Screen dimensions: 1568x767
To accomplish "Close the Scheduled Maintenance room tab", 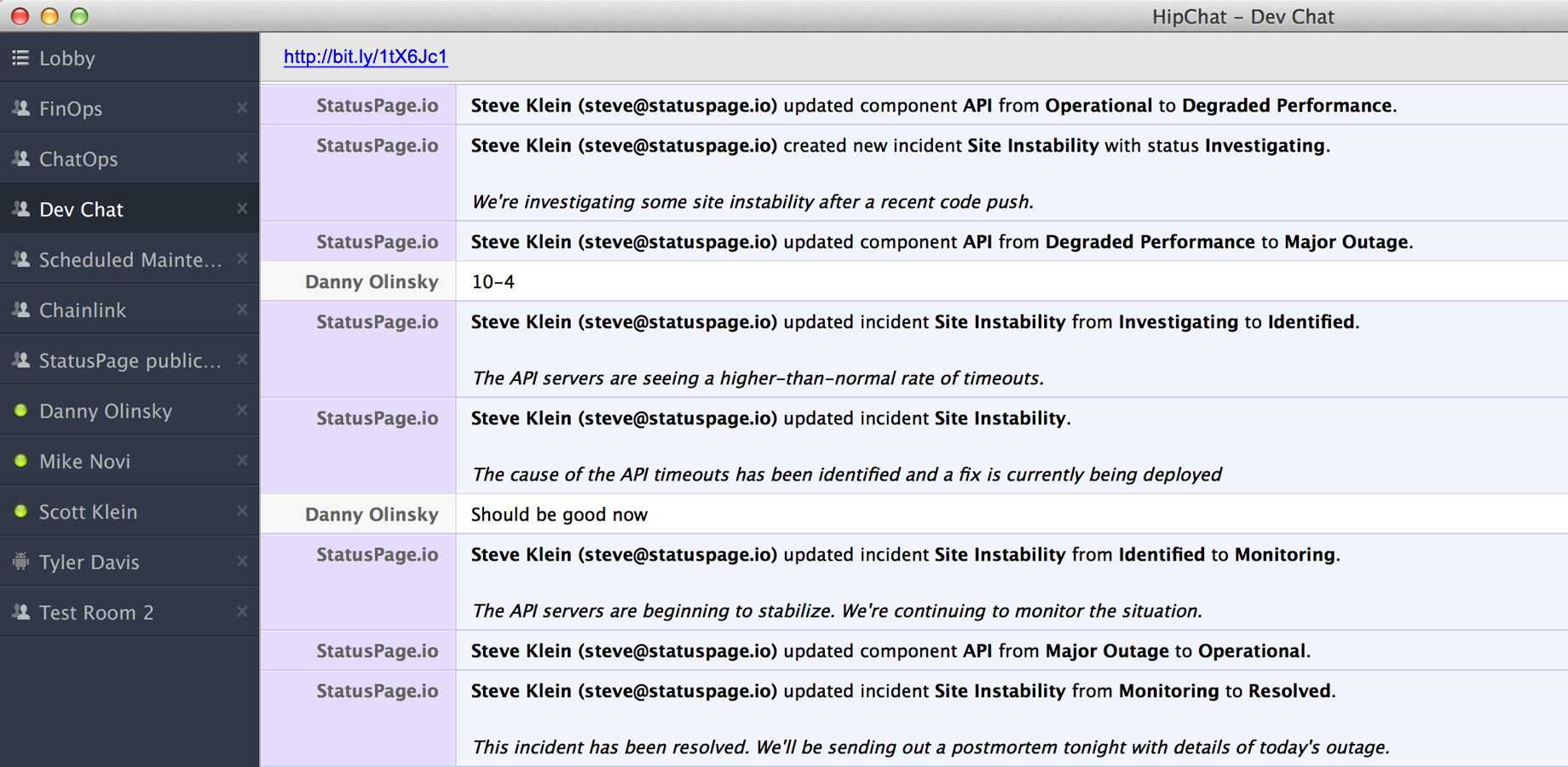I will 242,258.
